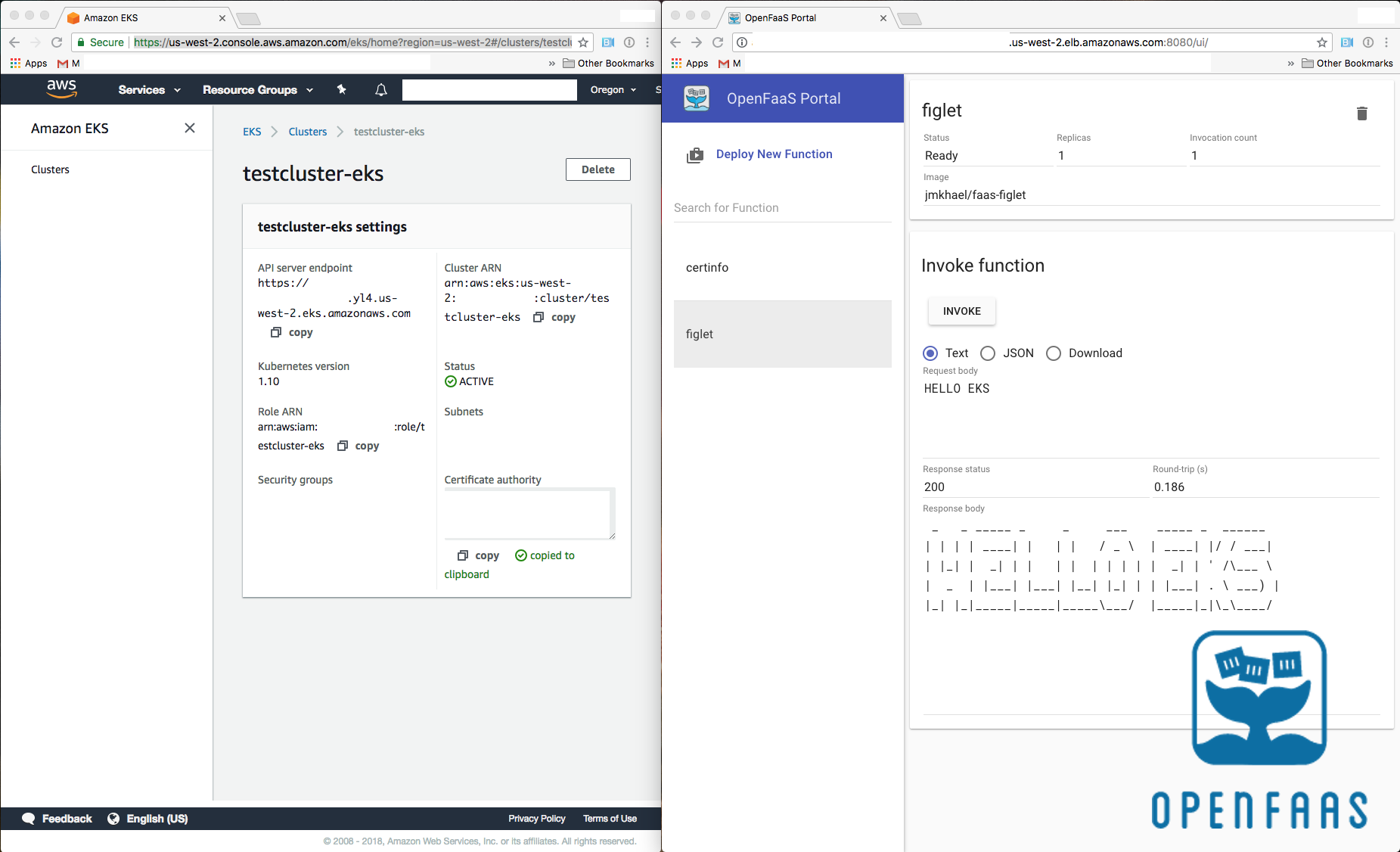Image resolution: width=1400 pixels, height=852 pixels.
Task: Open Gmail bookmark in EKS window
Action: click(x=69, y=64)
